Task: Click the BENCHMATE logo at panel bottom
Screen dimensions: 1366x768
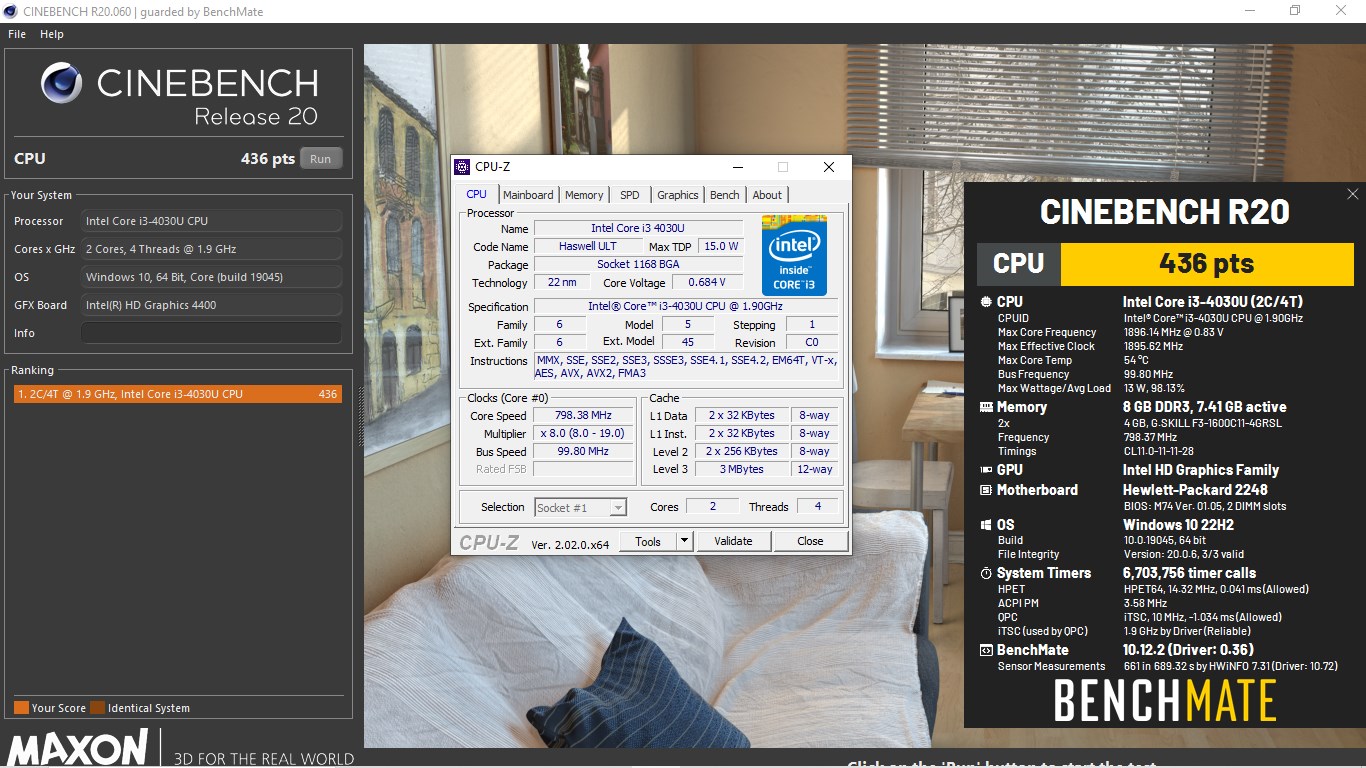Action: point(1165,700)
